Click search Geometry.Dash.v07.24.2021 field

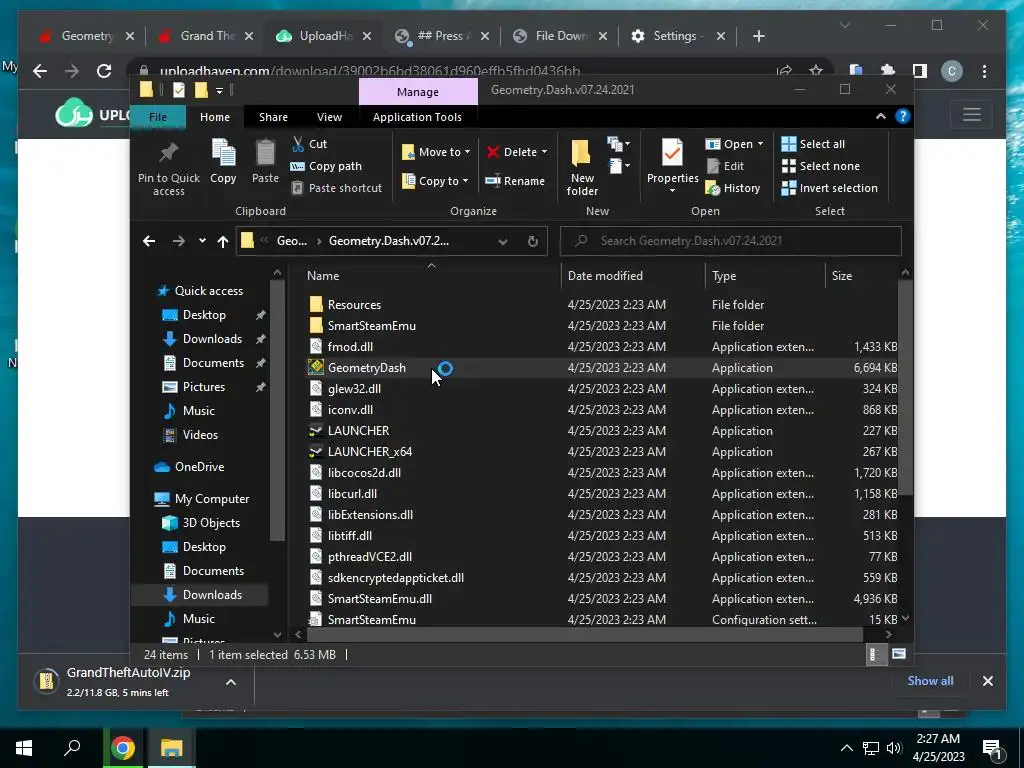pos(731,241)
